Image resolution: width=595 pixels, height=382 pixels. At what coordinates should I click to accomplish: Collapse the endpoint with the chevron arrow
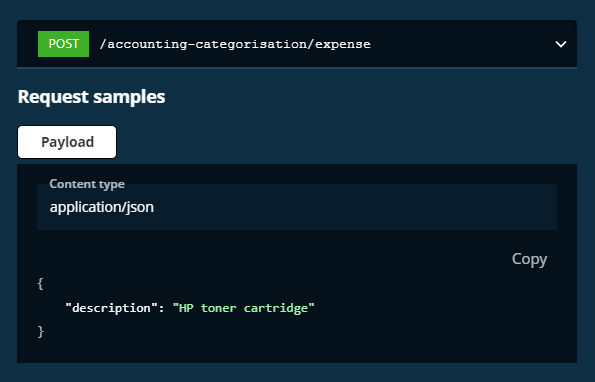click(561, 44)
